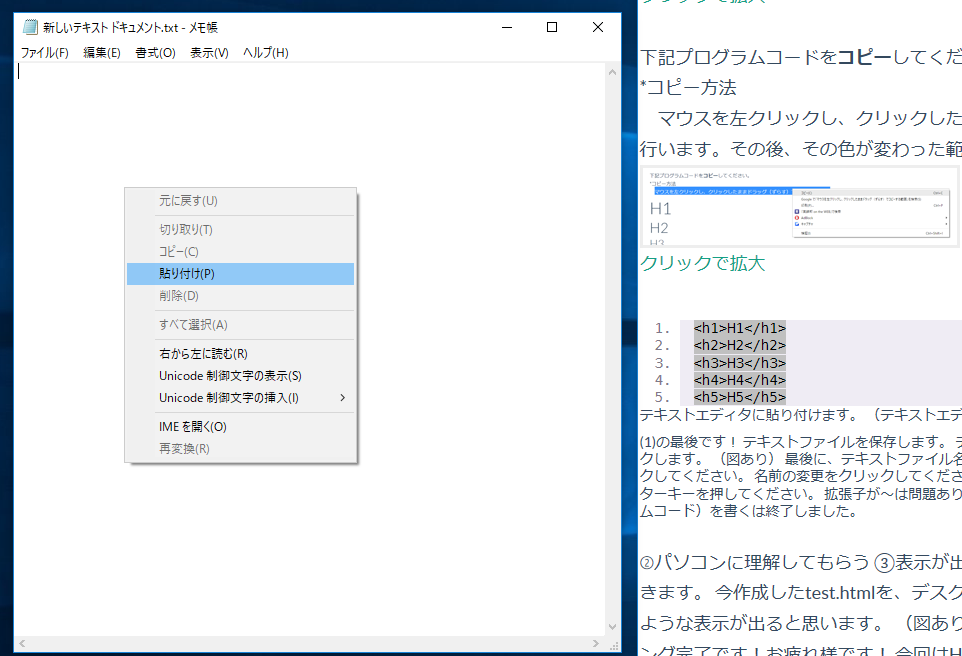The width and height of the screenshot is (962, 656).
Task: Minimize the Notepad window
Action: pos(506,28)
